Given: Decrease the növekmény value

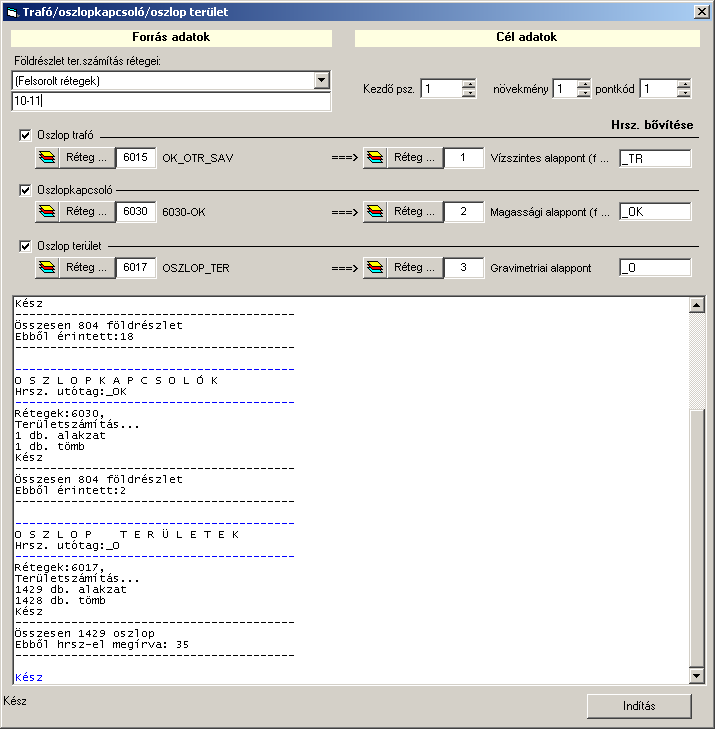Looking at the screenshot, I should 583,93.
